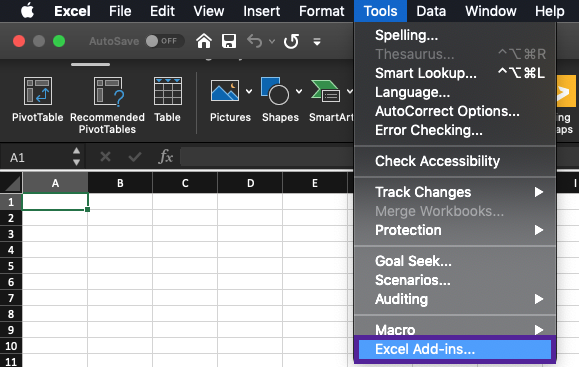This screenshot has height=367, width=579.
Task: Open the Window menu
Action: tap(491, 11)
